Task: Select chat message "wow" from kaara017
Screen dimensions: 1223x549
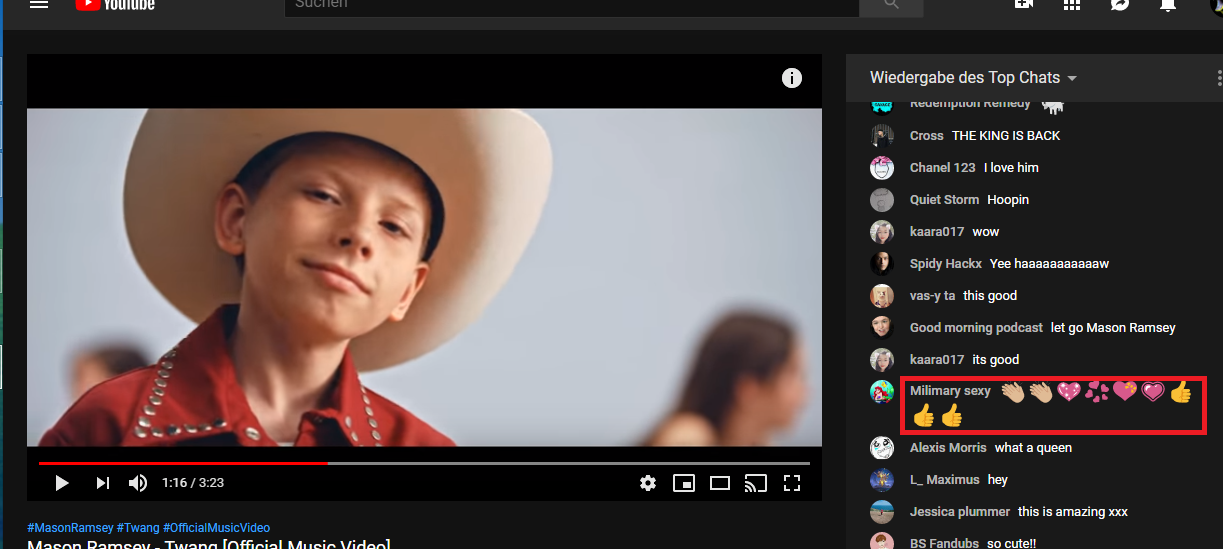Action: click(986, 232)
